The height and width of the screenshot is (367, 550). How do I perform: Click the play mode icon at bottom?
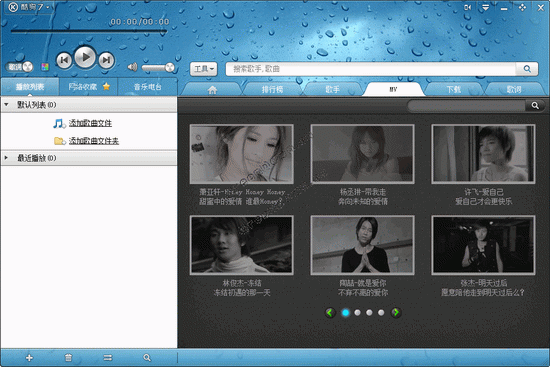[x=108, y=358]
